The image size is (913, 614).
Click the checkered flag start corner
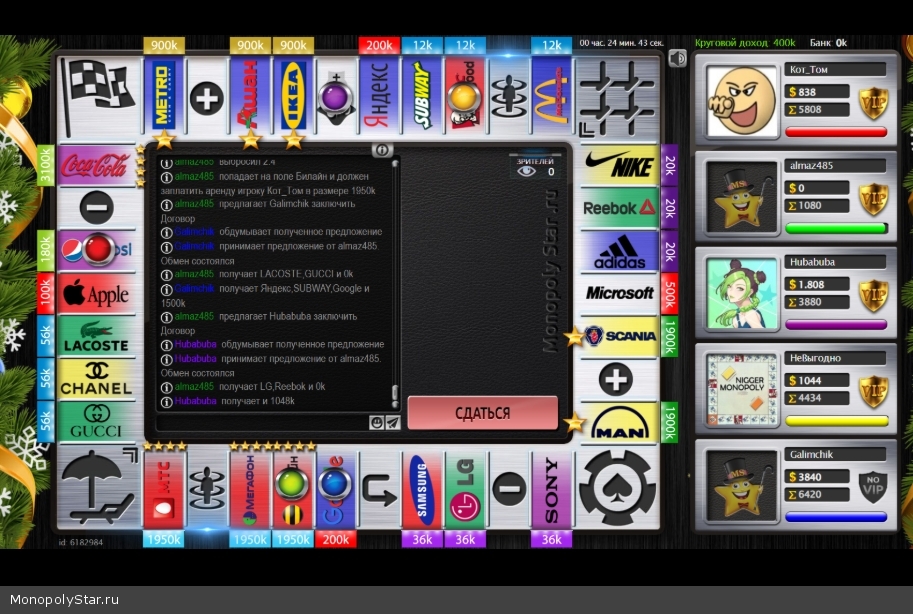point(98,97)
